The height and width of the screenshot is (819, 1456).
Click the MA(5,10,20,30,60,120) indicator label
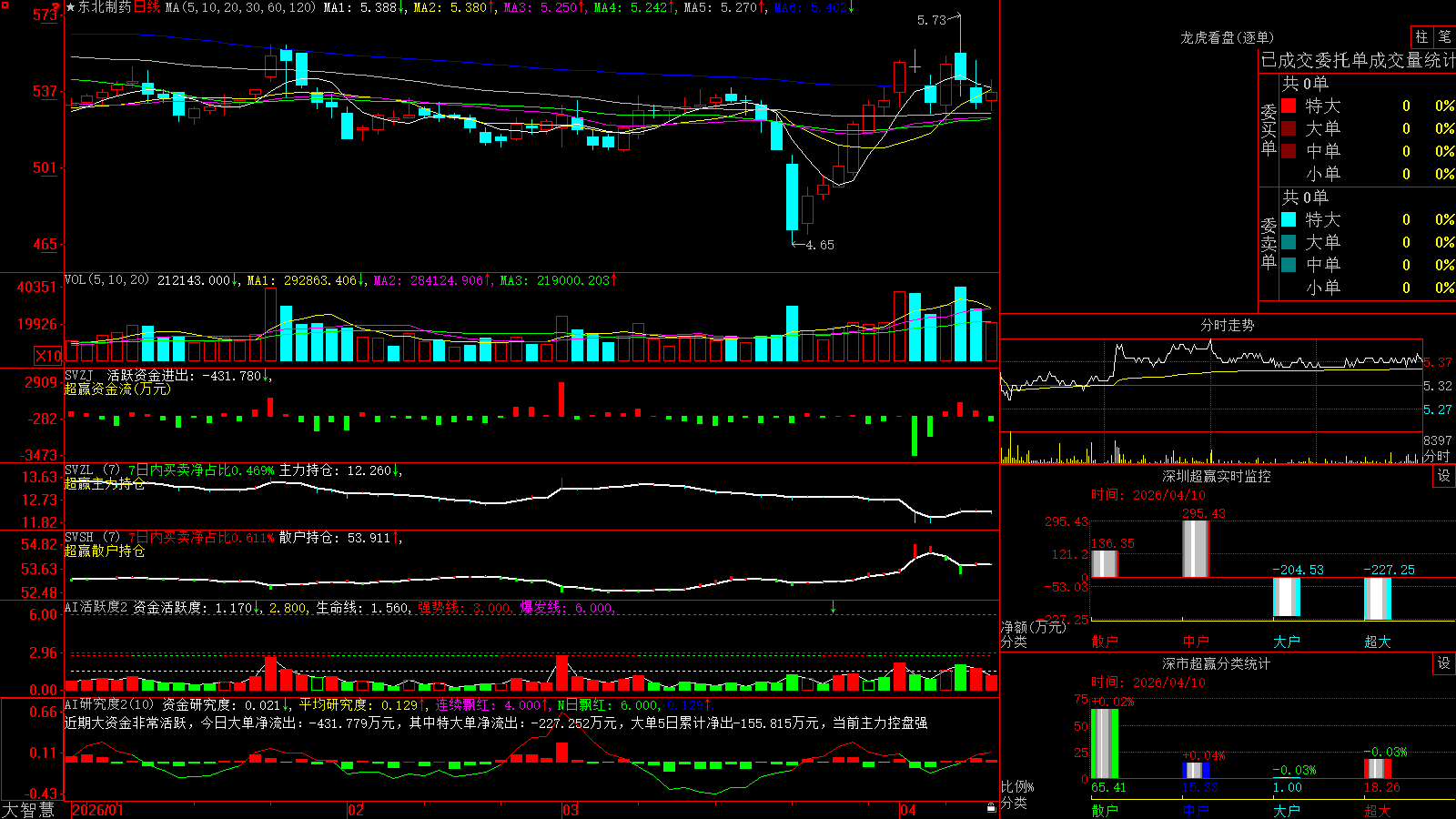[x=240, y=7]
